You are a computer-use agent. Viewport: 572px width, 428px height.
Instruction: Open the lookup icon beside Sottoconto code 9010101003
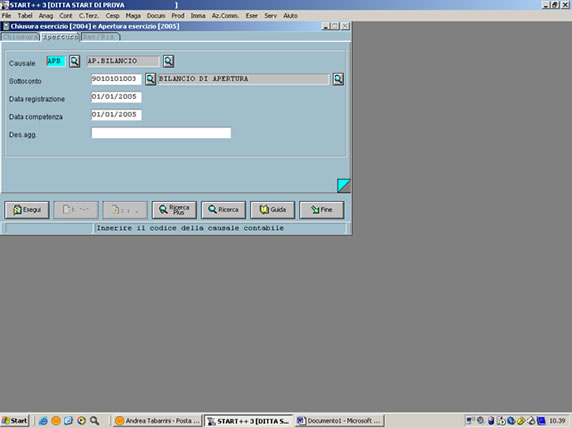150,79
